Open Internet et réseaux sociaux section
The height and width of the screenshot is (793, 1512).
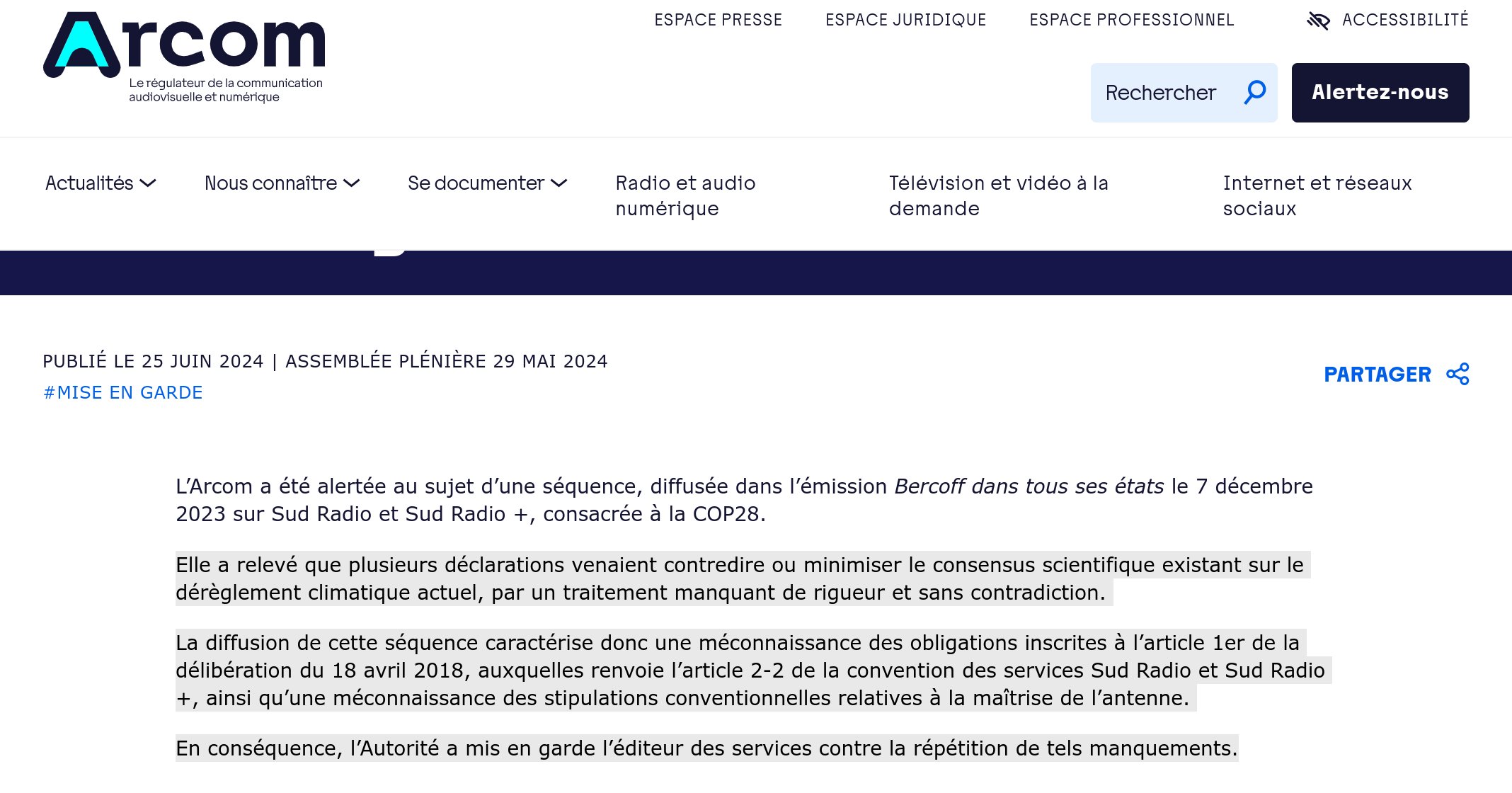click(x=1317, y=195)
